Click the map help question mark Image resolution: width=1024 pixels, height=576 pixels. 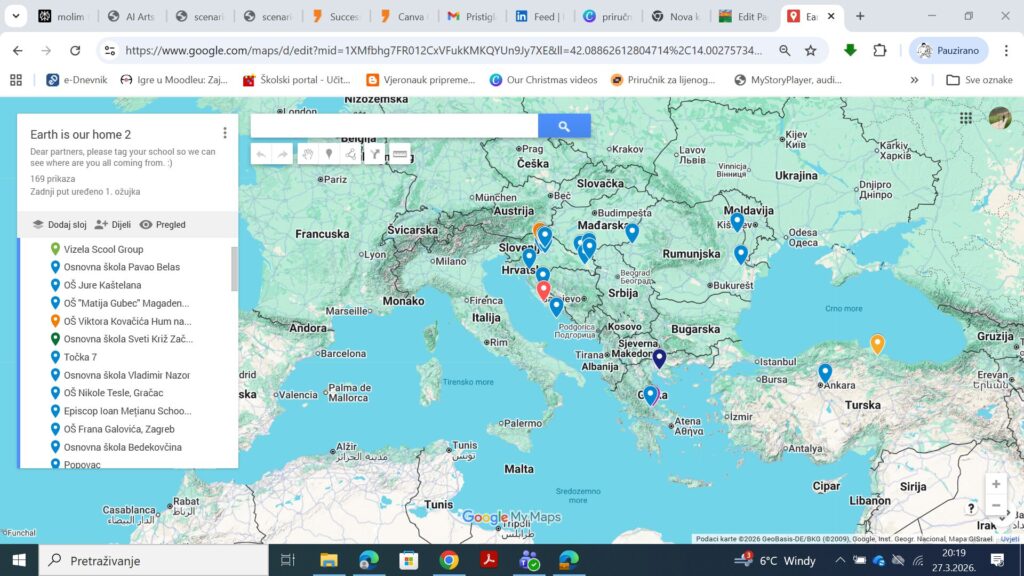point(972,508)
